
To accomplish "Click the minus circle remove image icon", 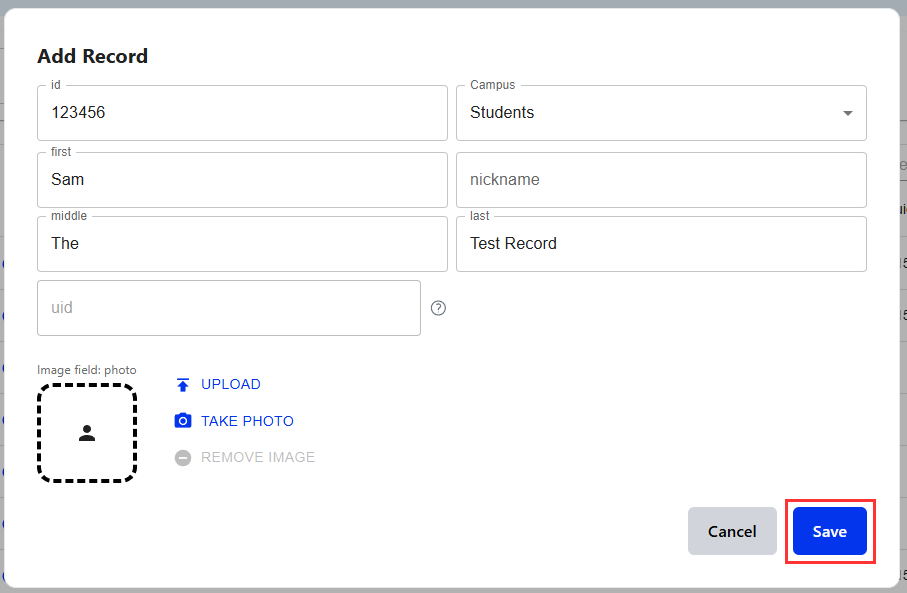I will point(182,458).
